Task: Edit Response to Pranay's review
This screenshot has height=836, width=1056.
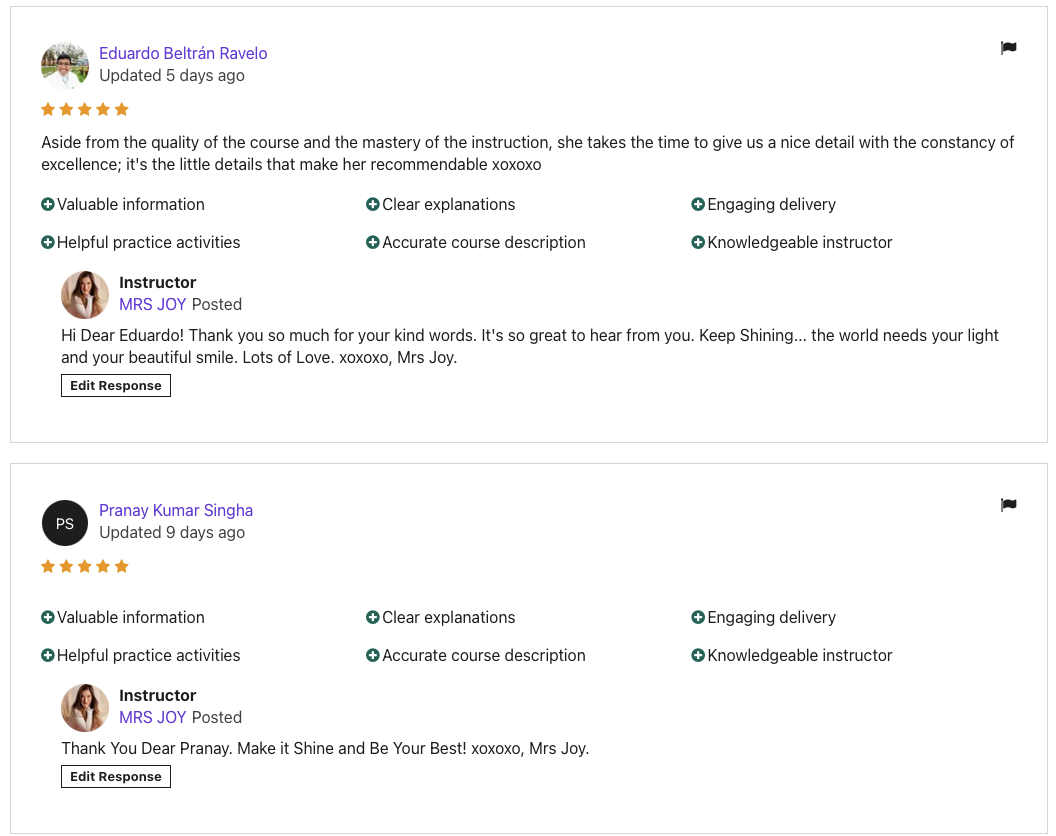Action: pos(116,777)
